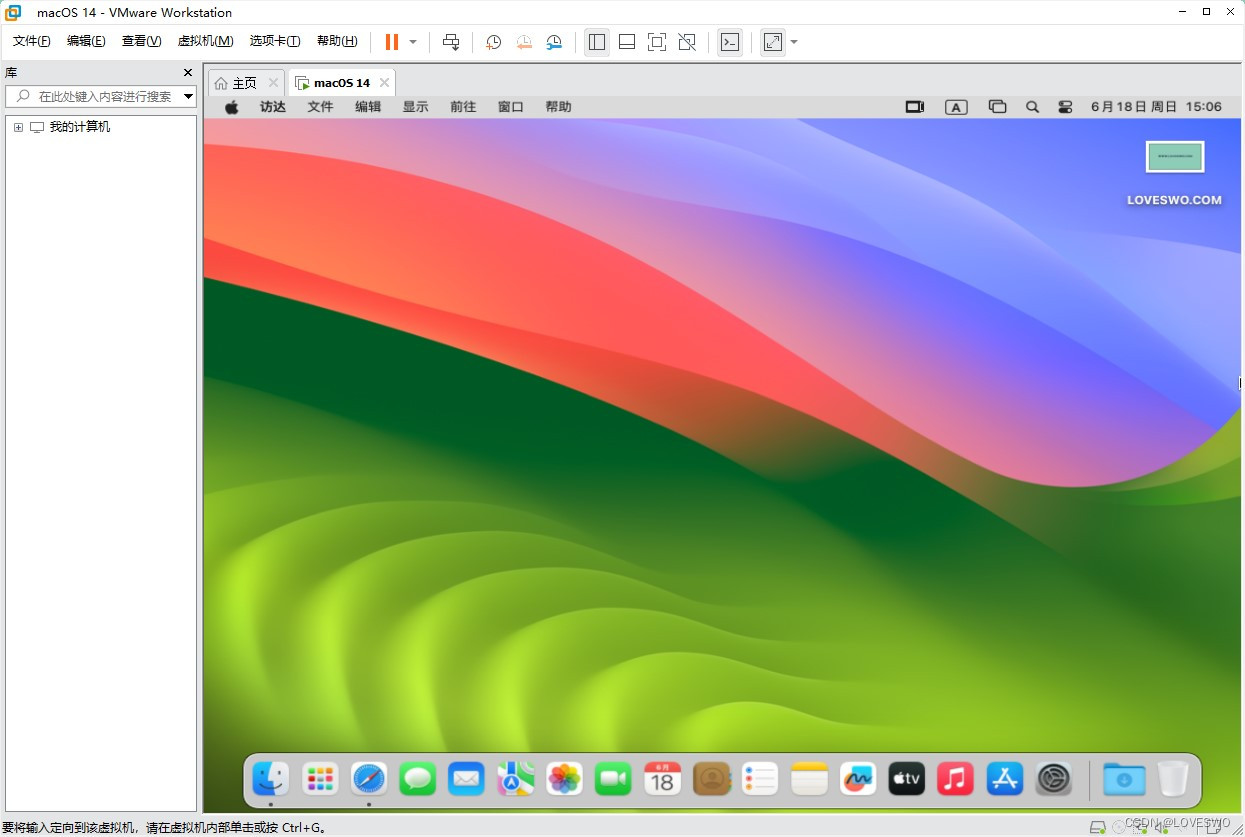1245x837 pixels.
Task: Open Finder from the Dock
Action: pyautogui.click(x=271, y=778)
